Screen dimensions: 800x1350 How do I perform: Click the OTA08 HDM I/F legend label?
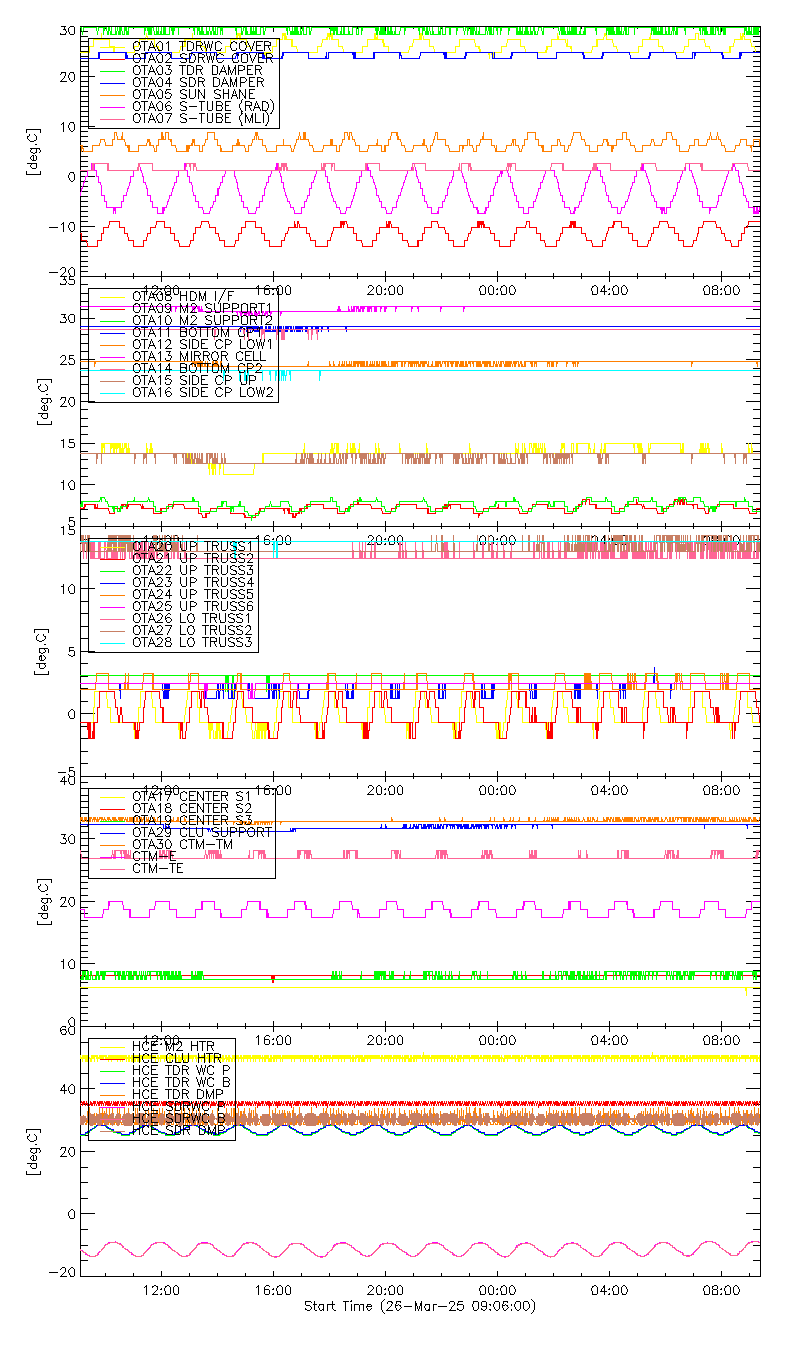(185, 296)
